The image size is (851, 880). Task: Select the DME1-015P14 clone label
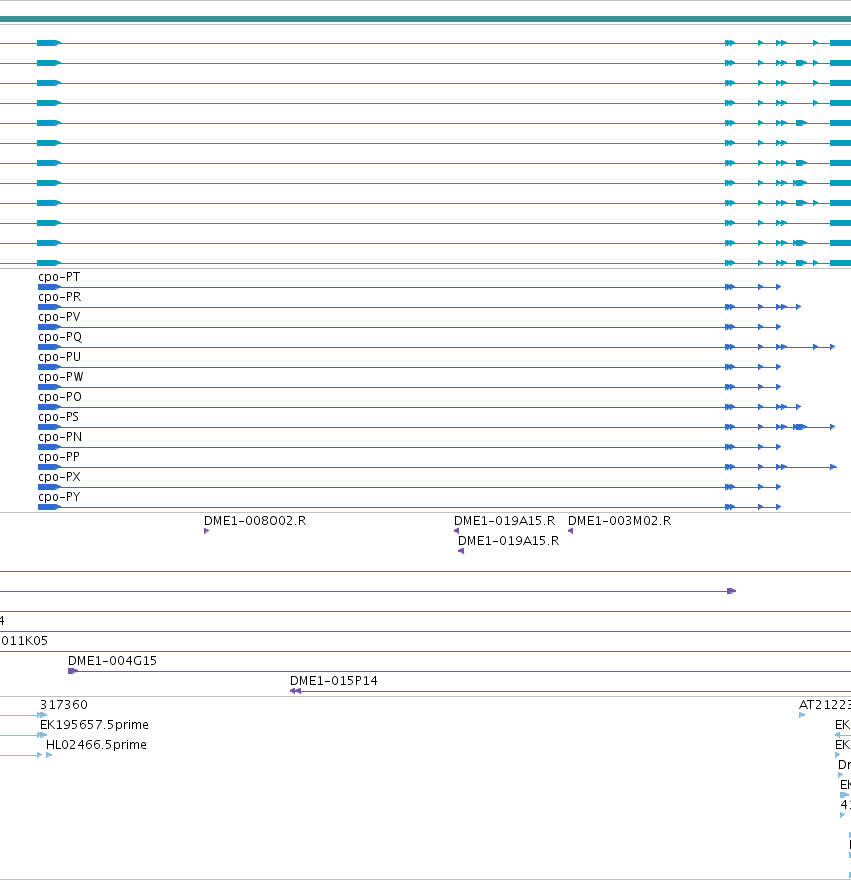pyautogui.click(x=334, y=681)
